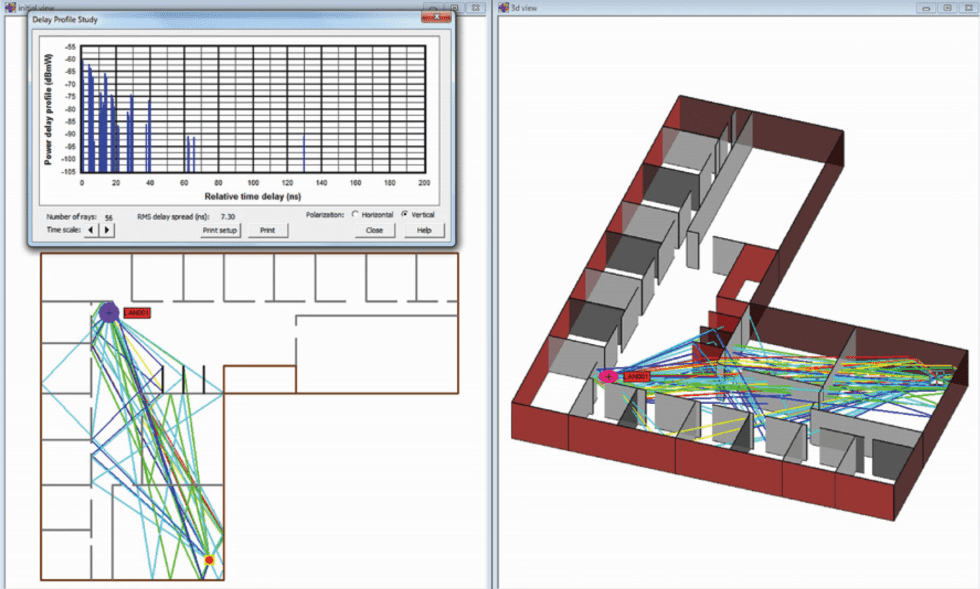Image resolution: width=980 pixels, height=589 pixels.
Task: Select Horizontal polarization
Action: point(354,214)
